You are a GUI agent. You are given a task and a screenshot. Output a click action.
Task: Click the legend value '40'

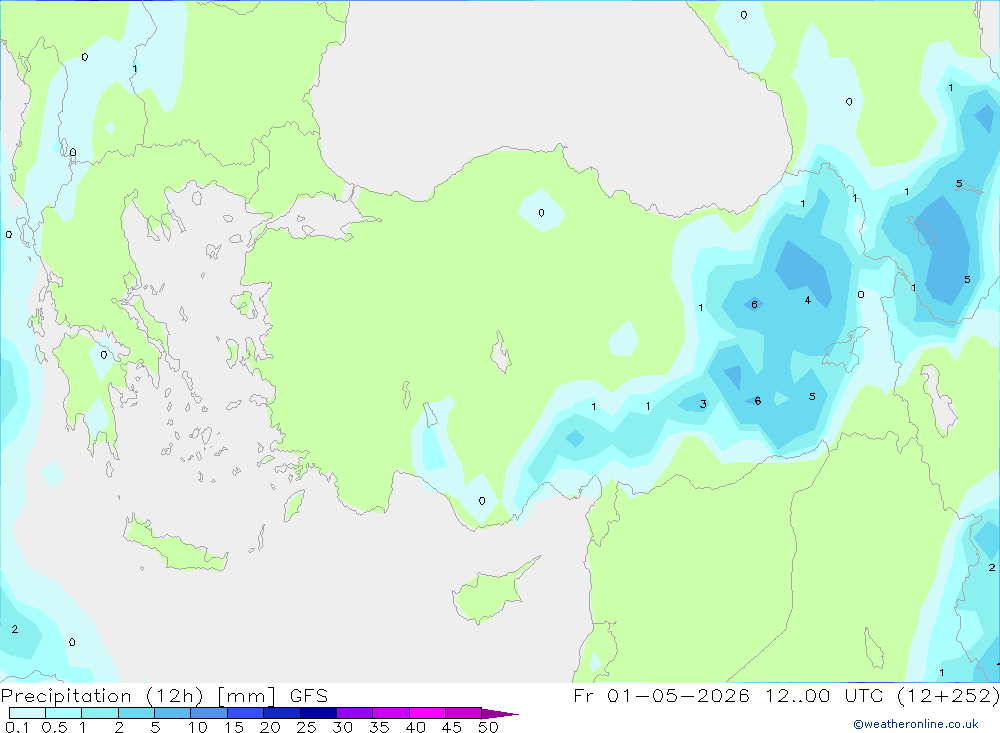[415, 727]
